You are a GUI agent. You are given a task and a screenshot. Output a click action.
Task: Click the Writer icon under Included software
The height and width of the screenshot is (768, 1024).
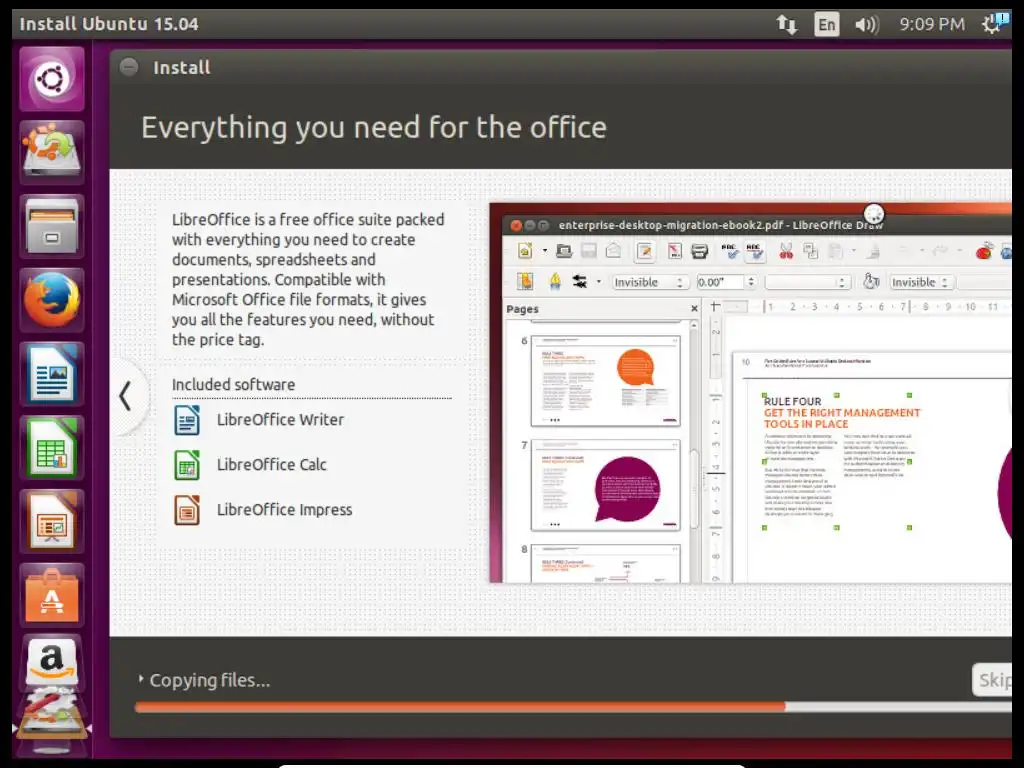187,420
